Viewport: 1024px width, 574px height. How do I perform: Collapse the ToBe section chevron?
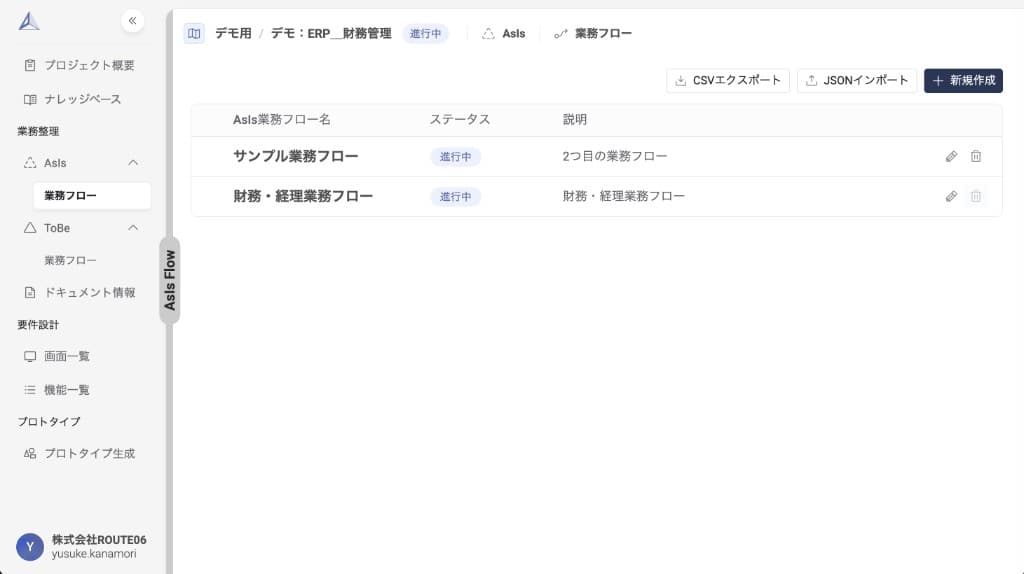pyautogui.click(x=133, y=228)
